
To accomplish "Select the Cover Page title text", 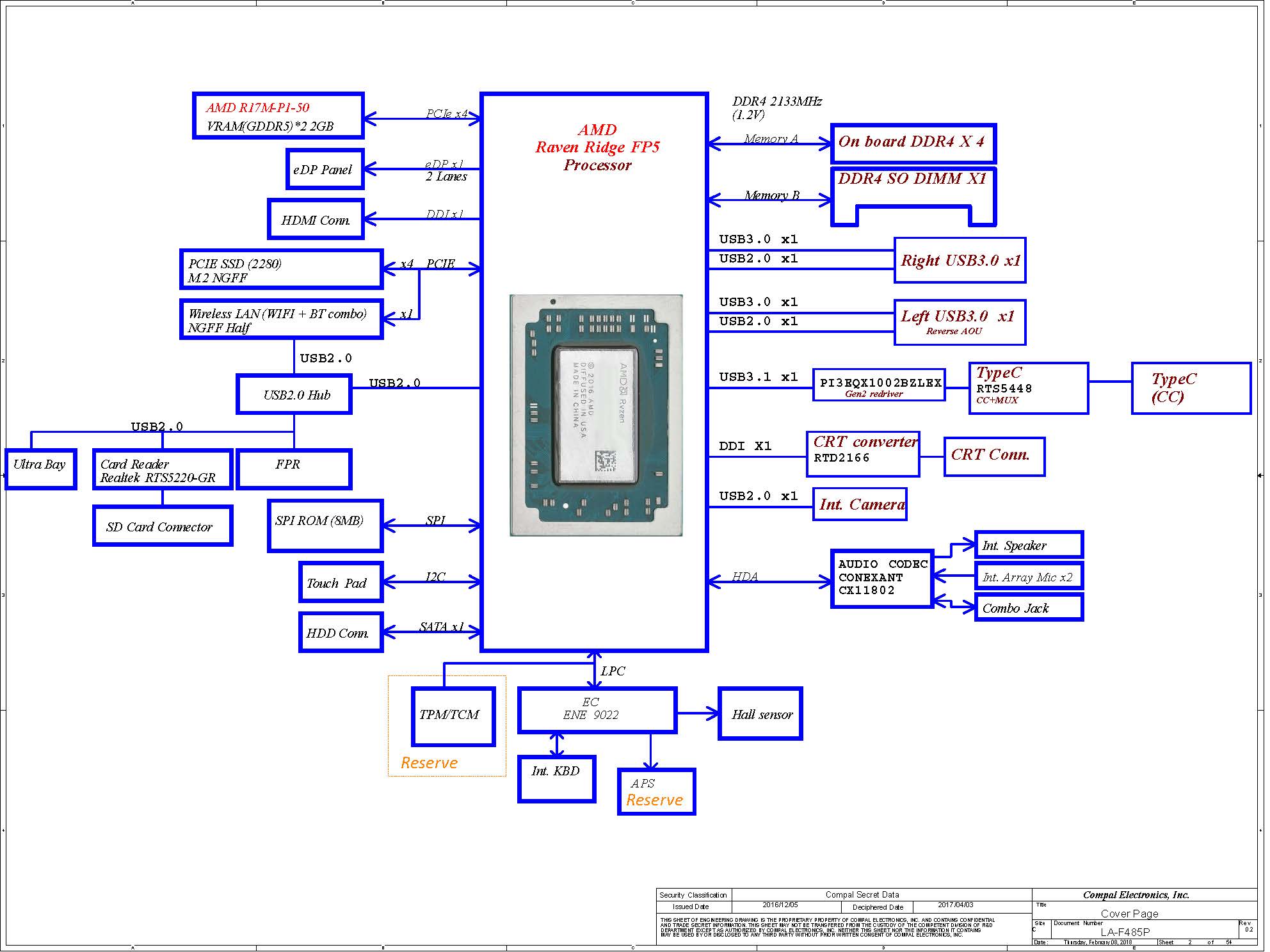I will pyautogui.click(x=1130, y=914).
